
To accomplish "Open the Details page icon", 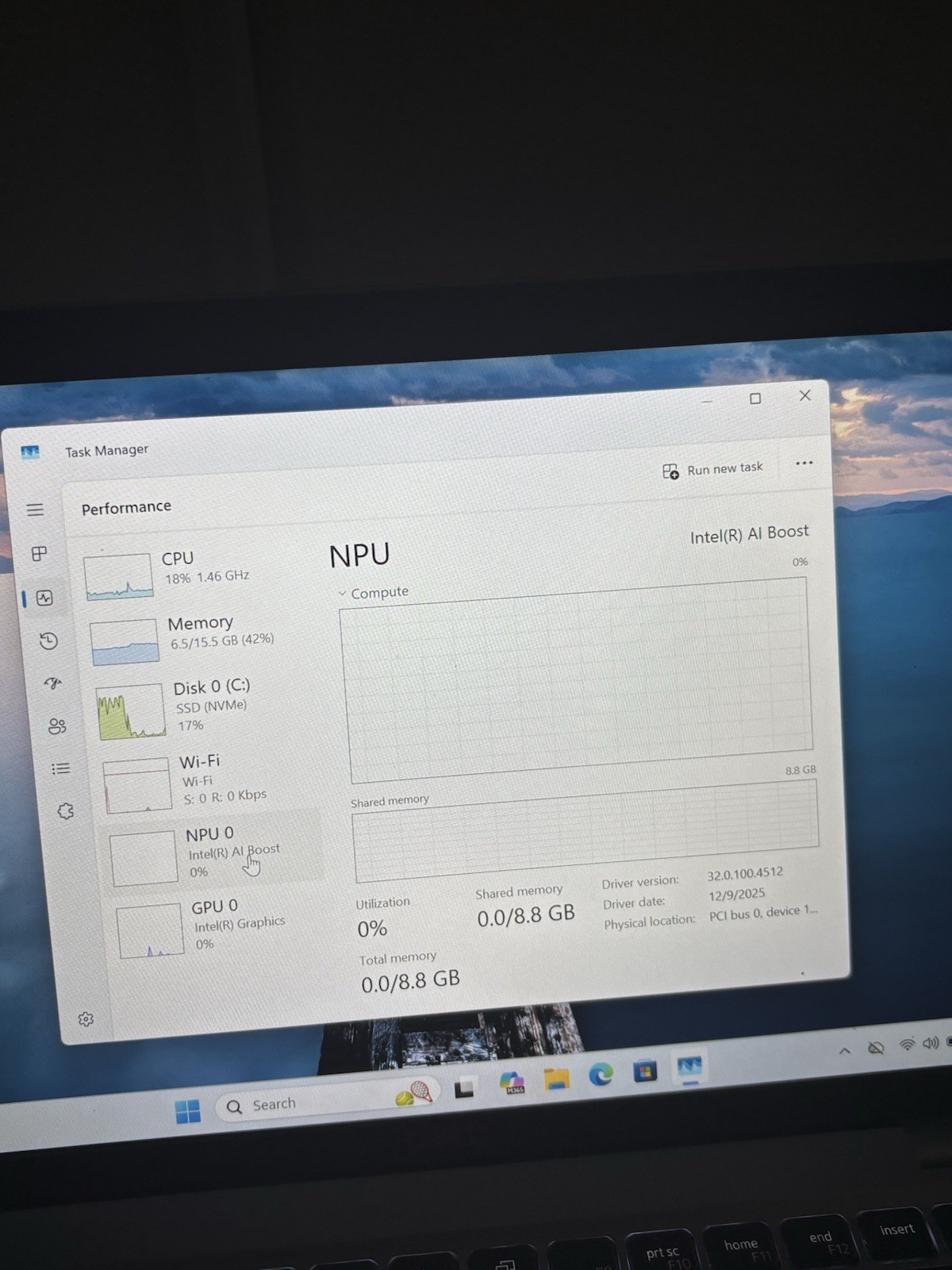I will click(61, 768).
